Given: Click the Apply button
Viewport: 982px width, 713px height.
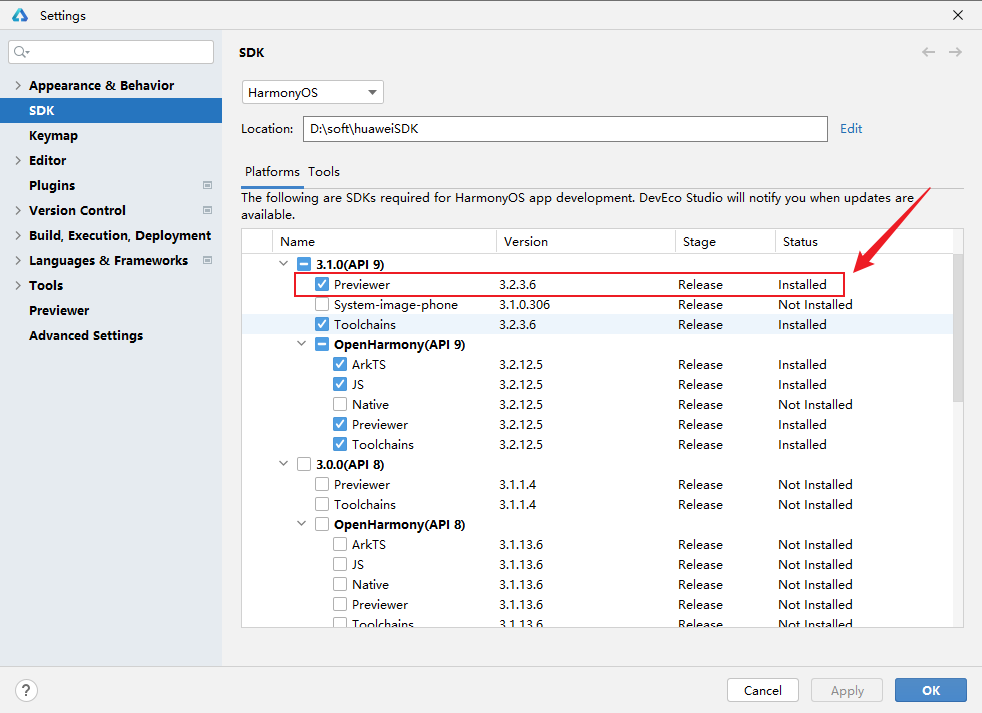Looking at the screenshot, I should [847, 690].
